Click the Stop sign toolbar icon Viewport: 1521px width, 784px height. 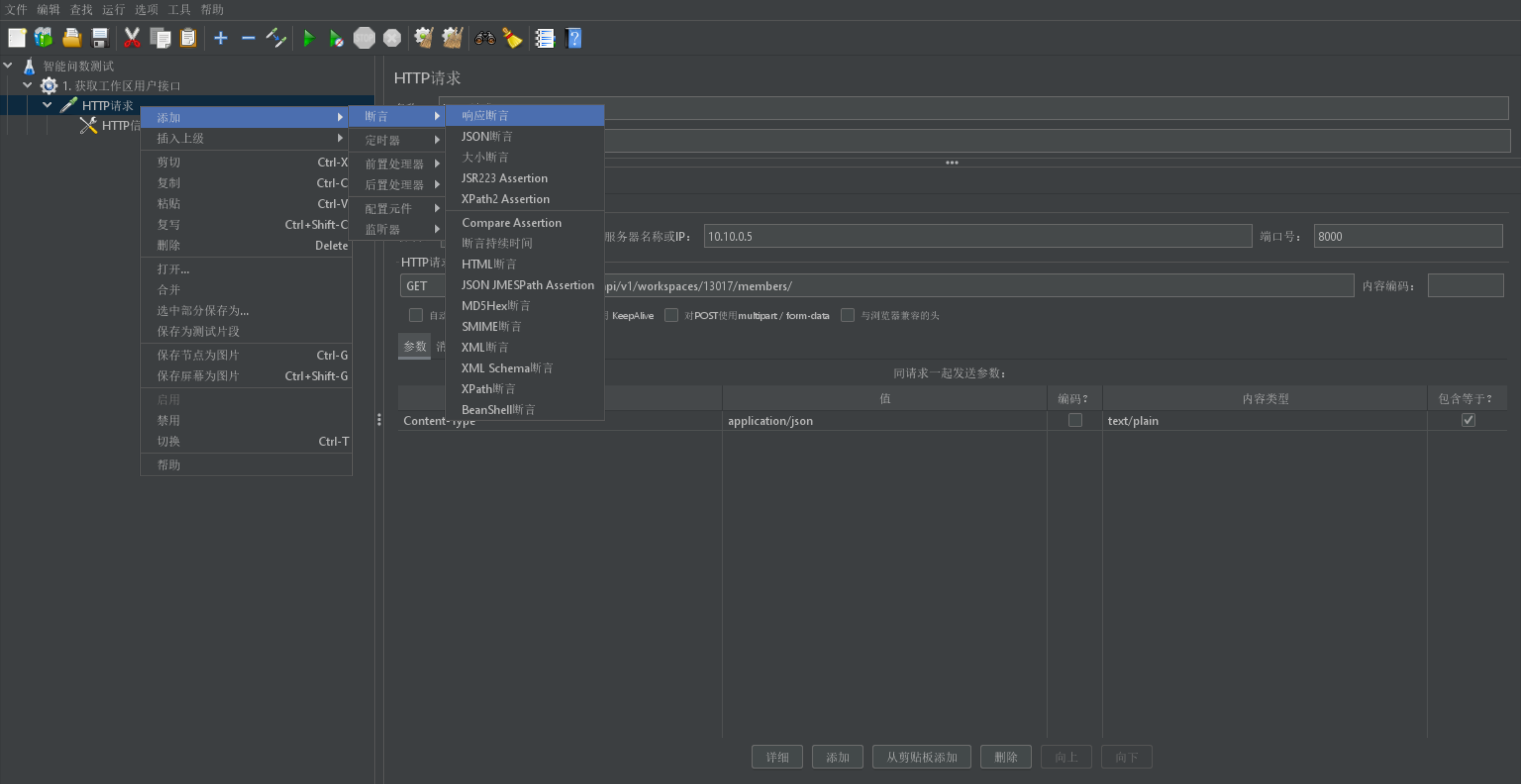click(x=364, y=38)
